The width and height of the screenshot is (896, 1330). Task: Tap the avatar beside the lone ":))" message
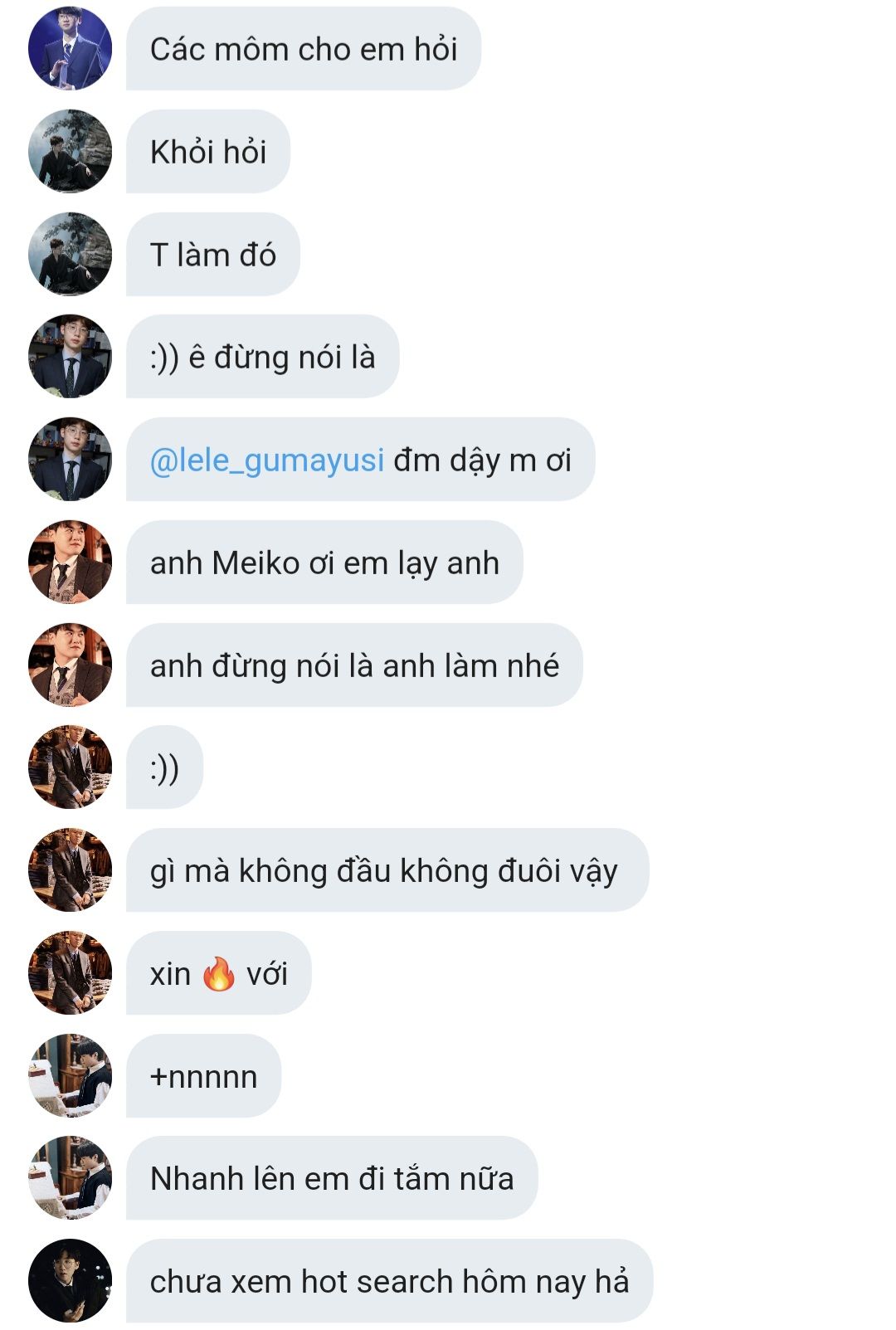click(x=70, y=767)
